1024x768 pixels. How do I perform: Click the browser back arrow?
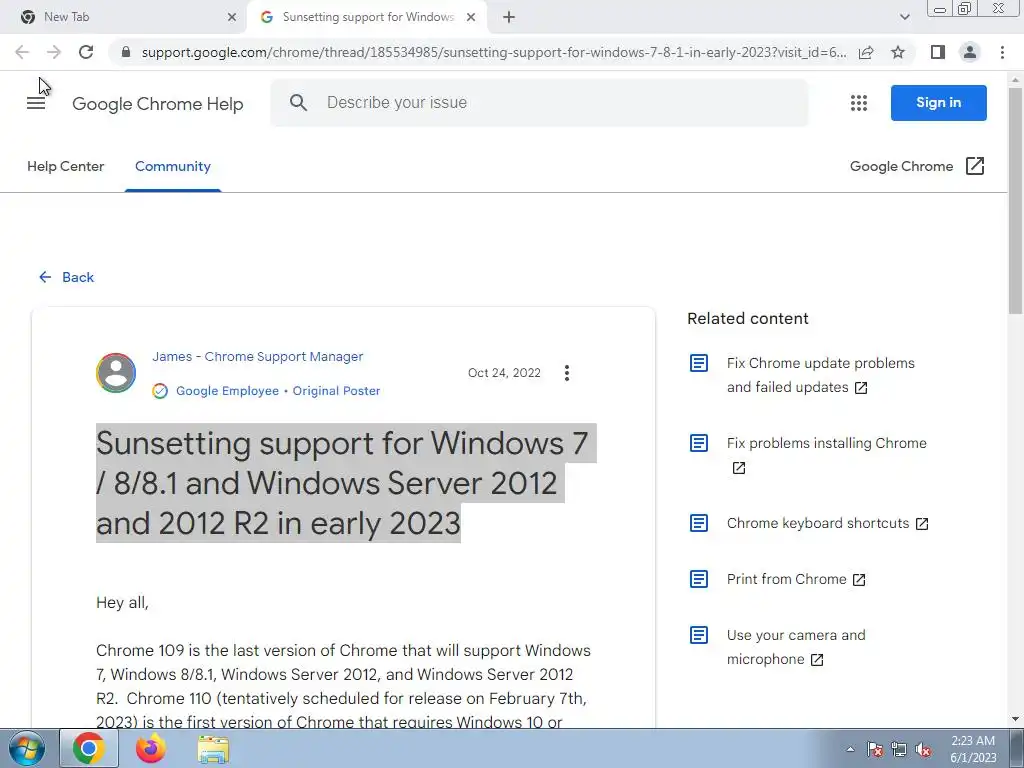[22, 52]
